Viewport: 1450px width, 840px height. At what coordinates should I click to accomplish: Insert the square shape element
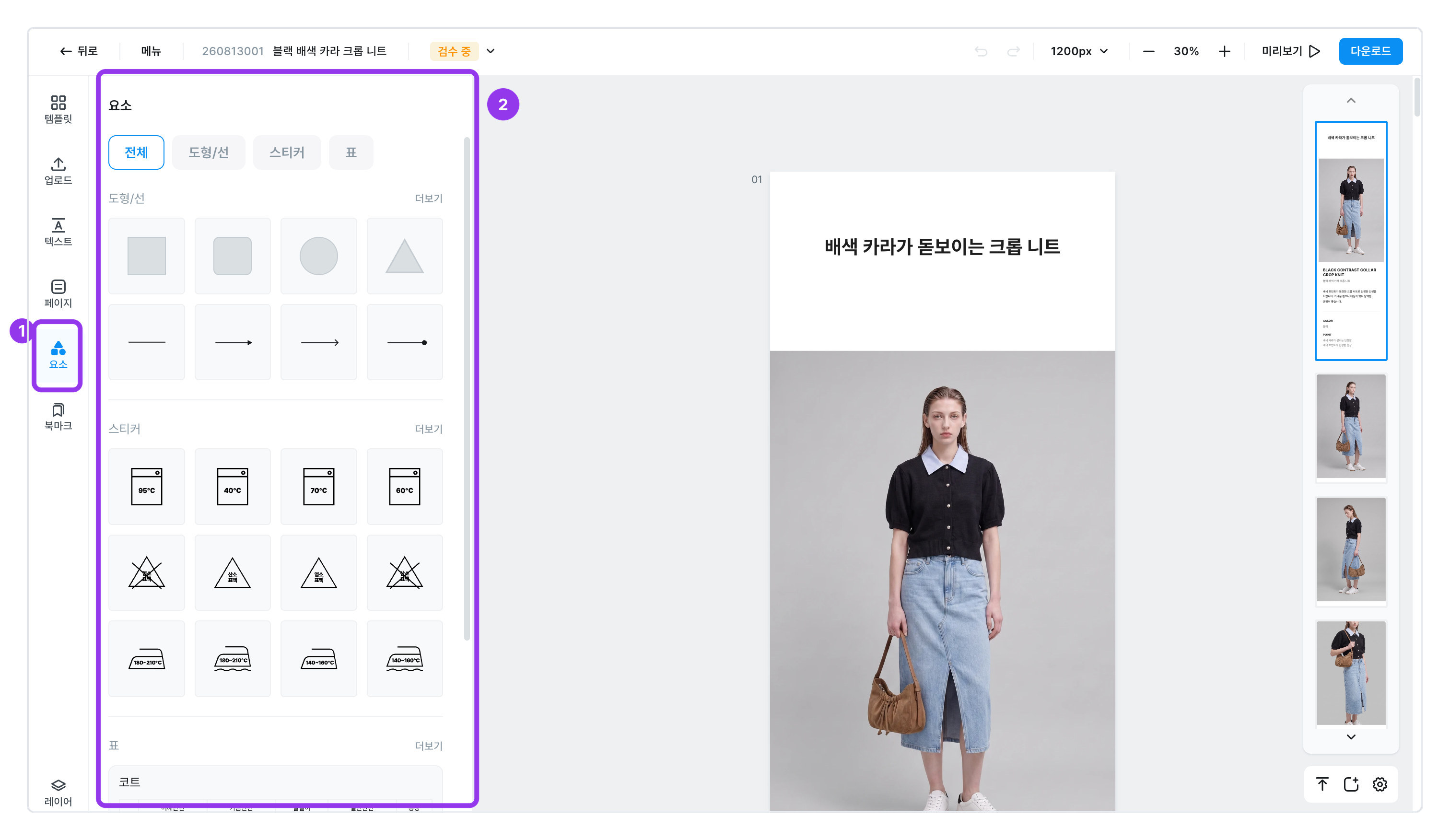147,256
